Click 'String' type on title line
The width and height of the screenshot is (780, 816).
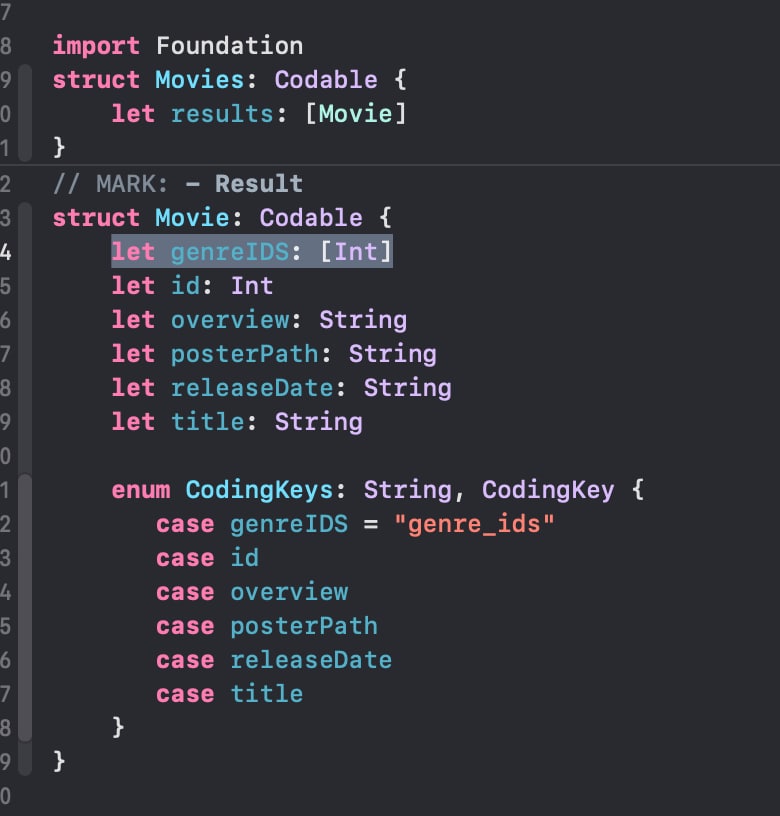coord(318,422)
